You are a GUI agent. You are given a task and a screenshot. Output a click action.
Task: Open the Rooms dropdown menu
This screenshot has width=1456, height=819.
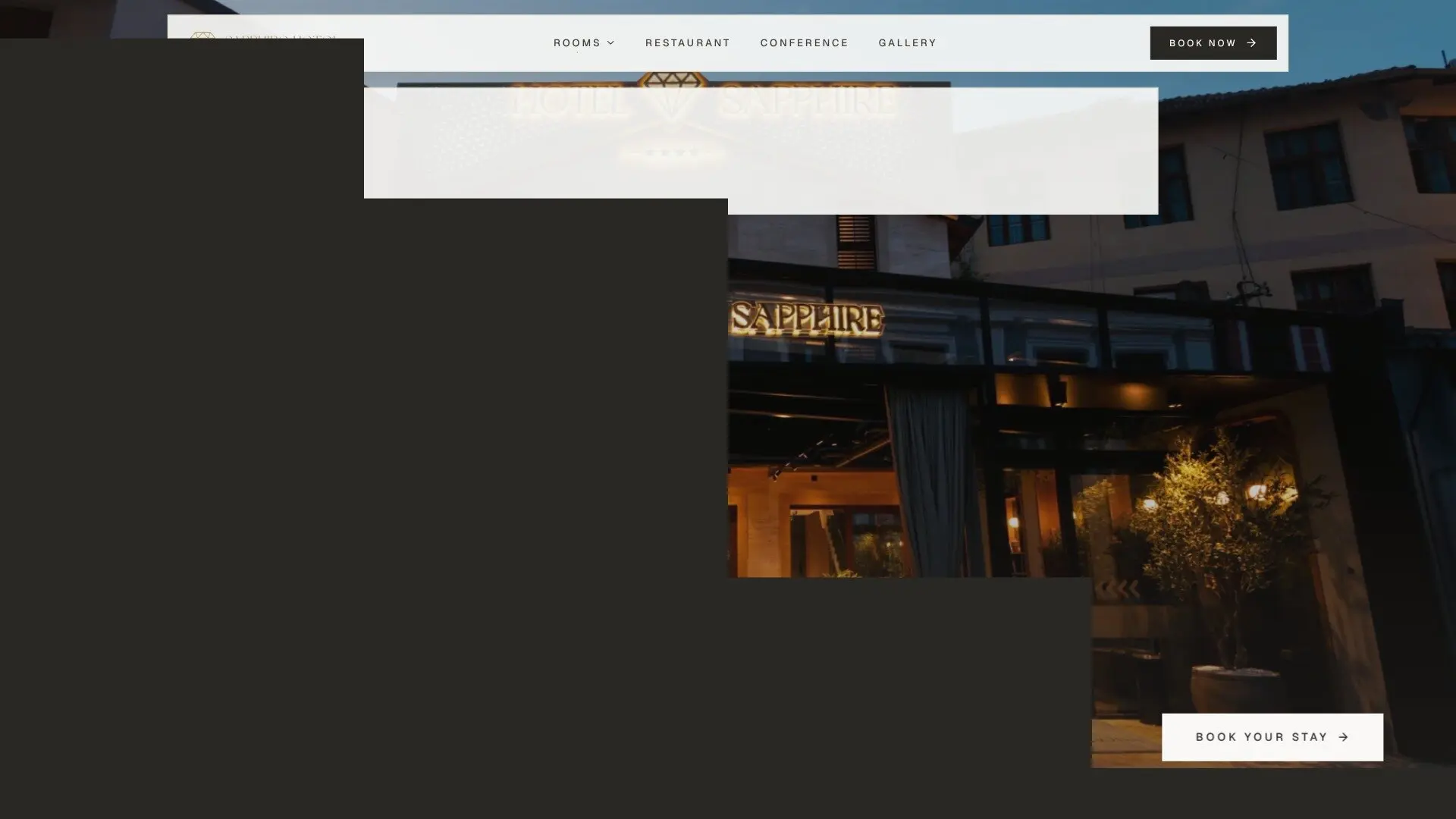[x=584, y=43]
